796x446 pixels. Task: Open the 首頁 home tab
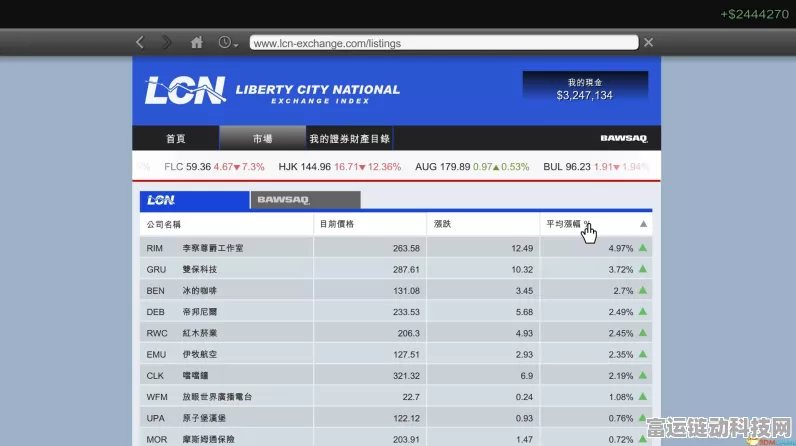pos(176,139)
